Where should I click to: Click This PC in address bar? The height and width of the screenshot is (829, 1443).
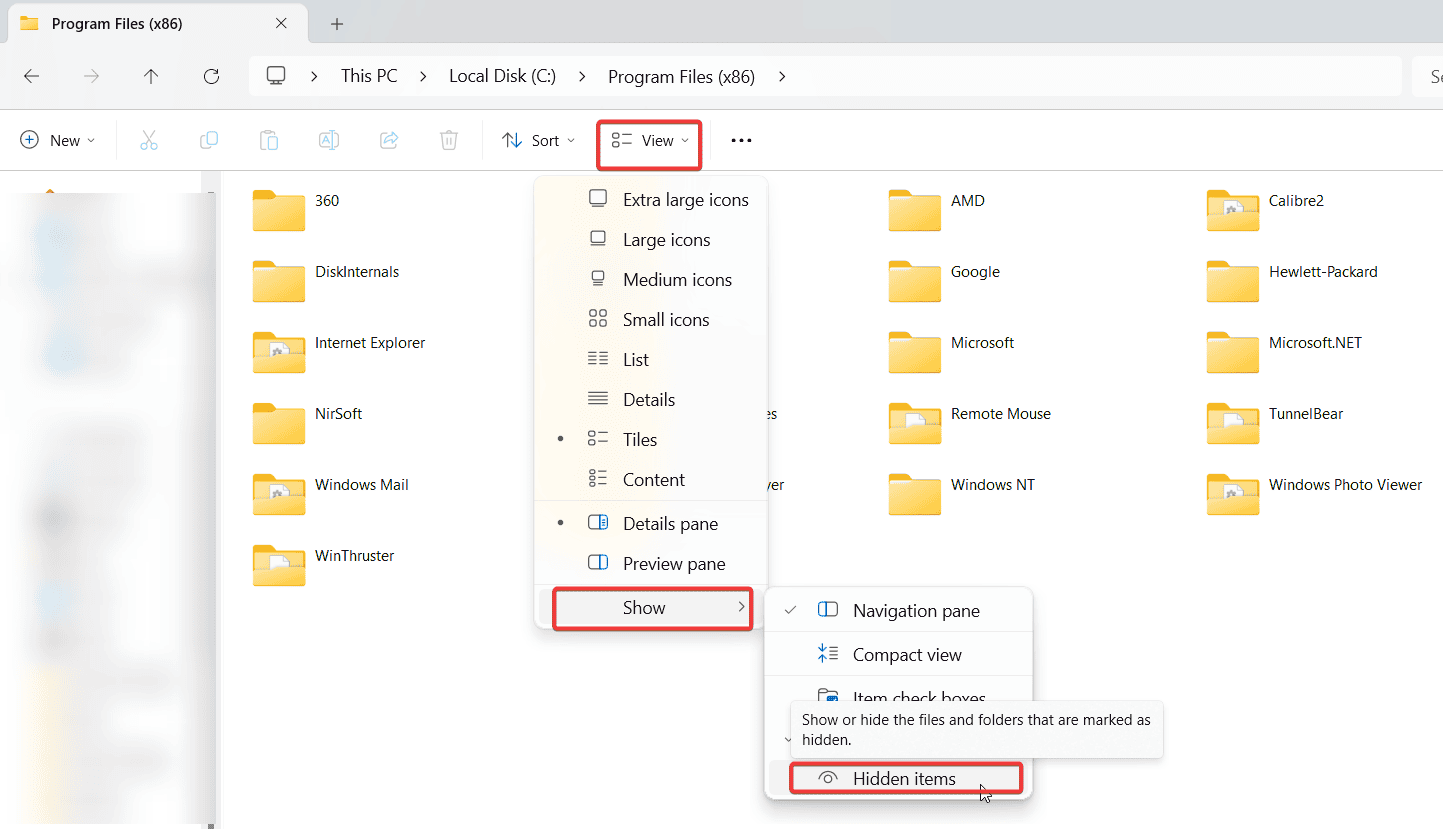369,76
